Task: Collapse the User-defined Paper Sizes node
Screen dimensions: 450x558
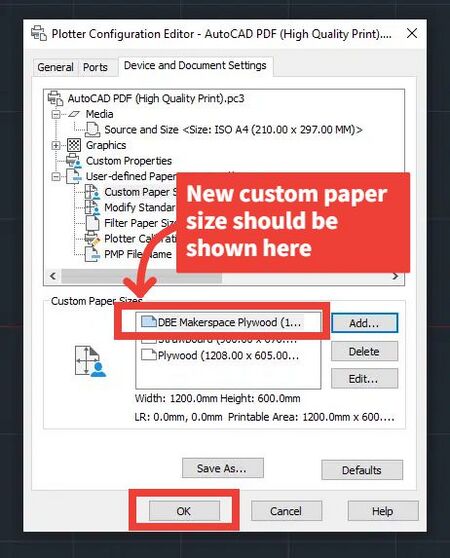Action: (55, 177)
